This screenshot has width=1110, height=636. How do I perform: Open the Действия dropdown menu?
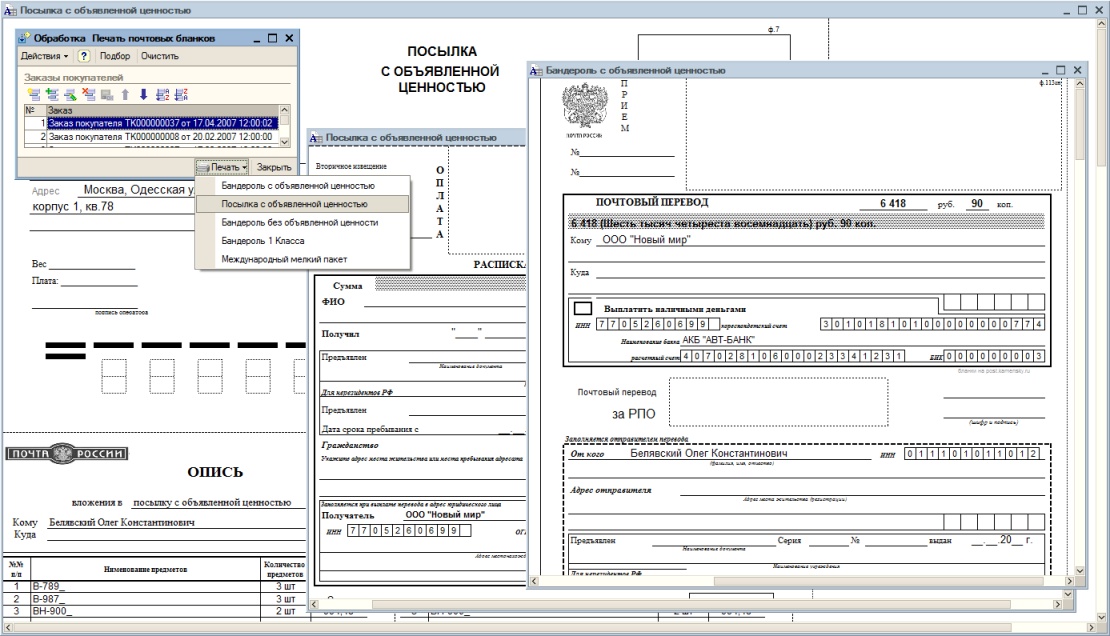pyautogui.click(x=44, y=56)
